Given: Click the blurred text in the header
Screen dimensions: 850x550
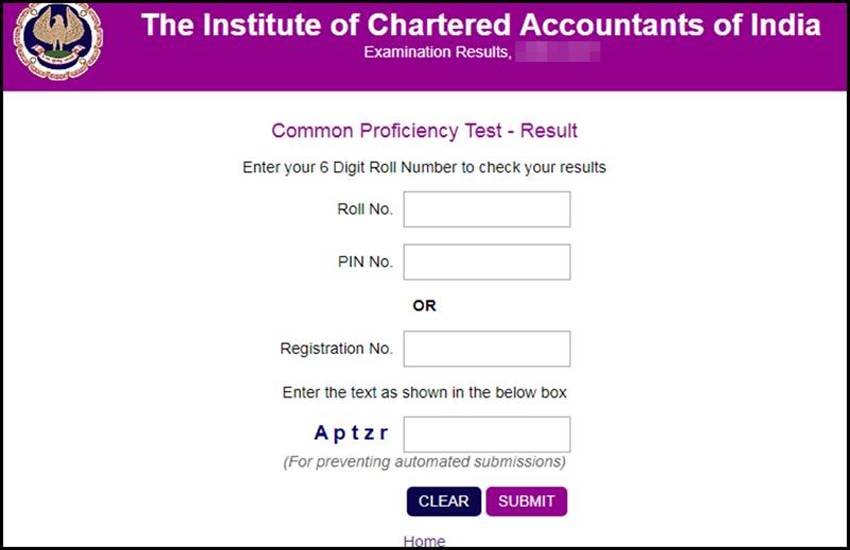Looking at the screenshot, I should coord(558,51).
